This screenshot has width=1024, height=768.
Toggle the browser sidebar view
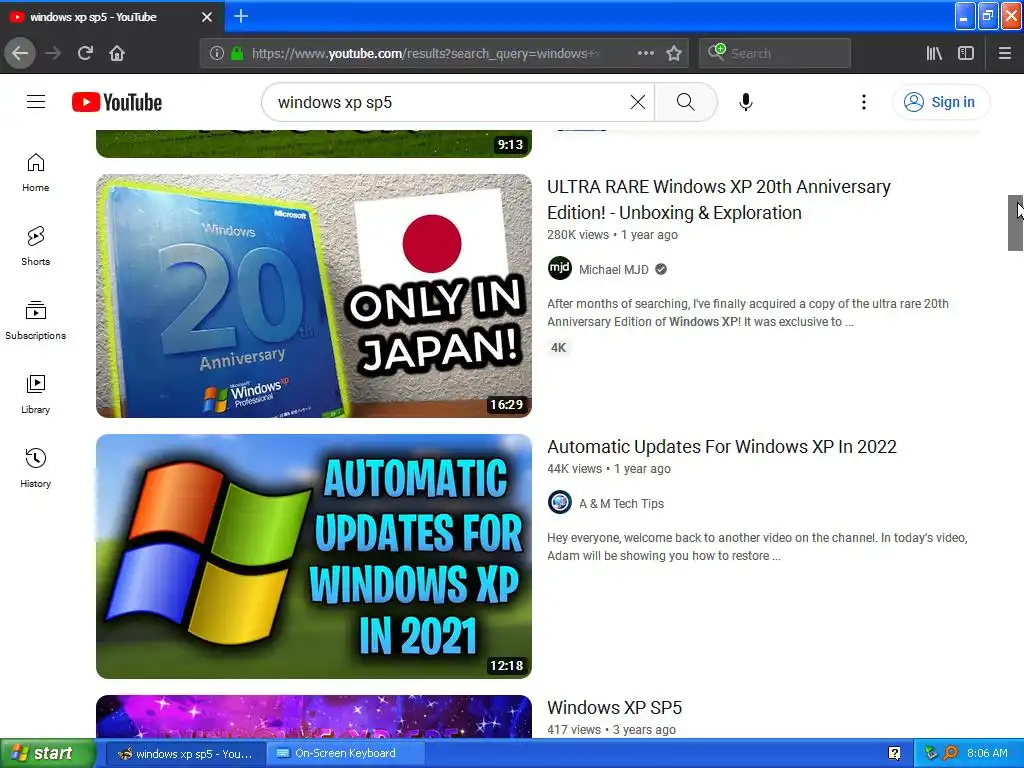point(966,53)
